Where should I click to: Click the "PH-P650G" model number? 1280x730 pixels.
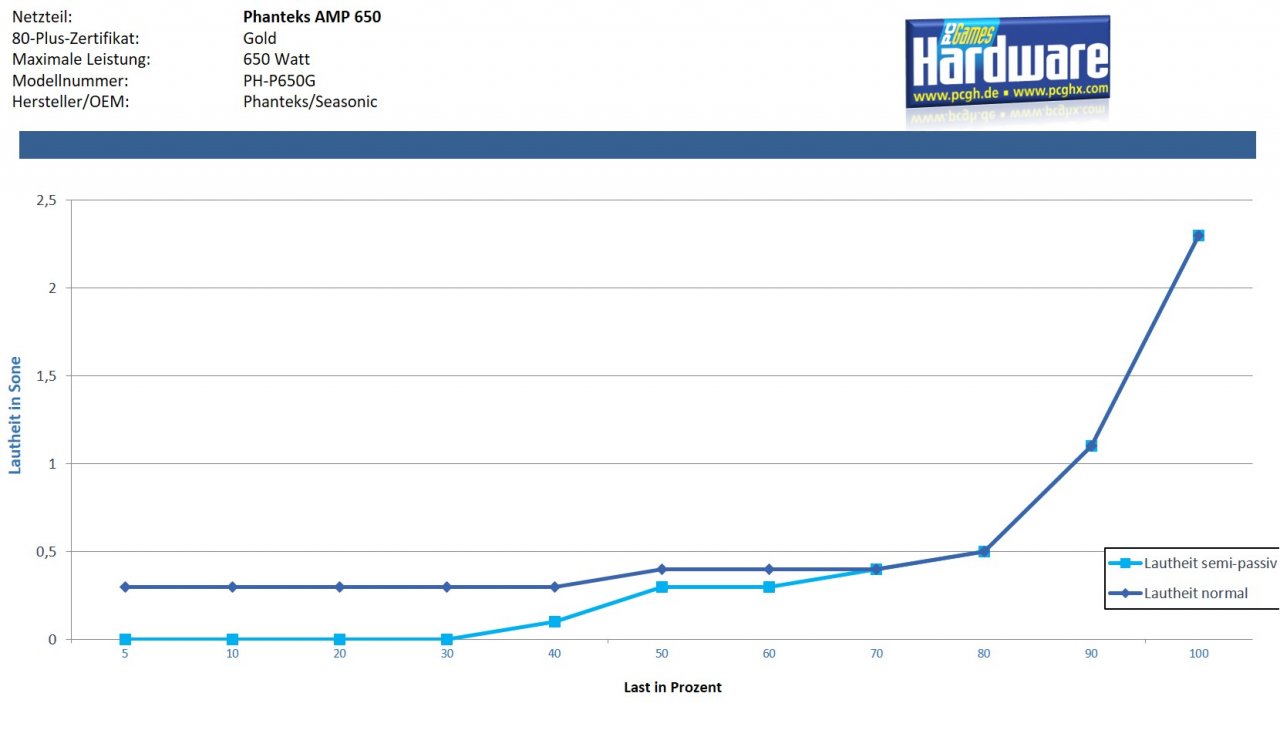point(279,80)
